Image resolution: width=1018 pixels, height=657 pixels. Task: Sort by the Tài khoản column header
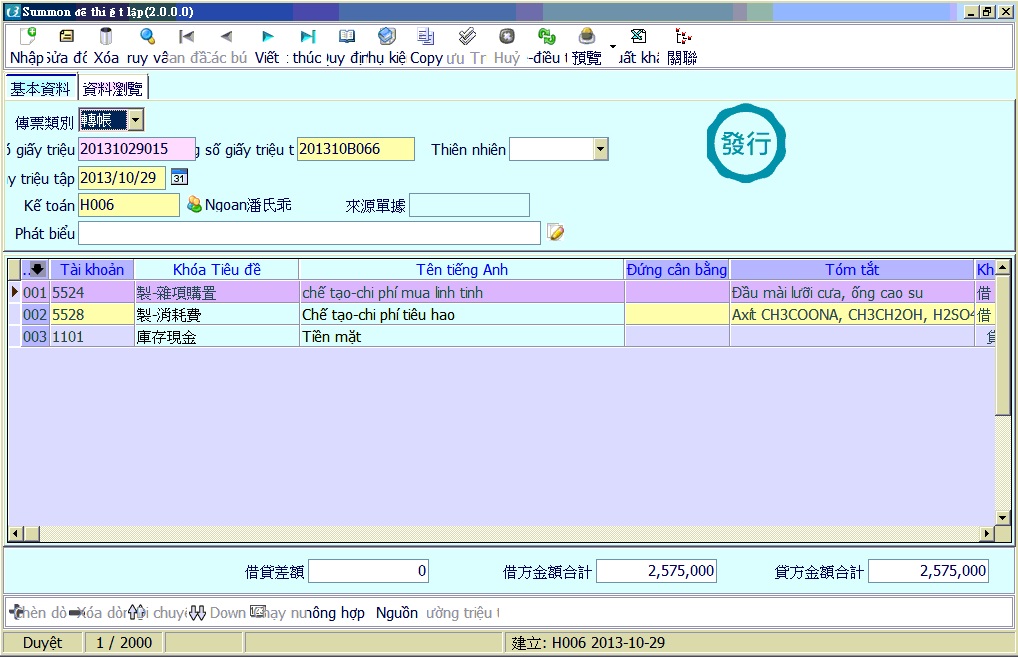tap(92, 269)
